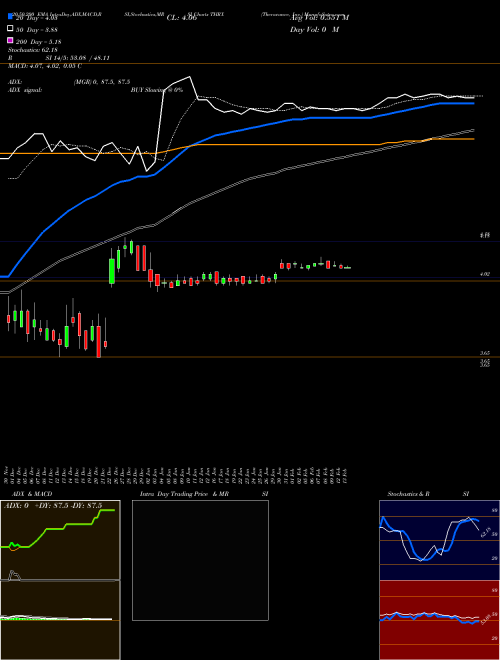Click the 'ADX: 0 +DY: 87.5 -DY: 87.5' header
Viewport: 500px width, 660px height.
[x=53, y=506]
